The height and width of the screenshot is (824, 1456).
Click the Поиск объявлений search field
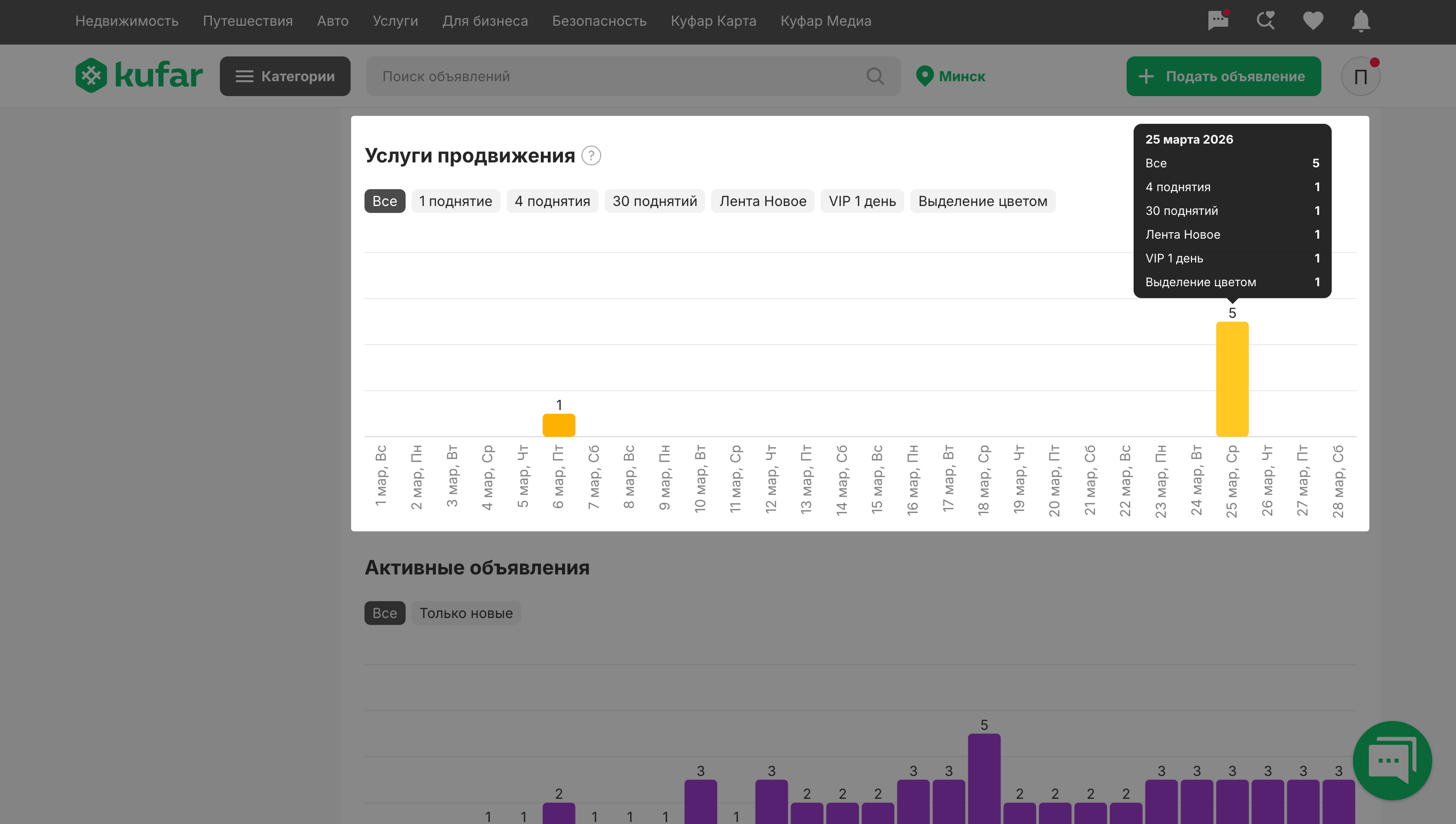(x=633, y=76)
